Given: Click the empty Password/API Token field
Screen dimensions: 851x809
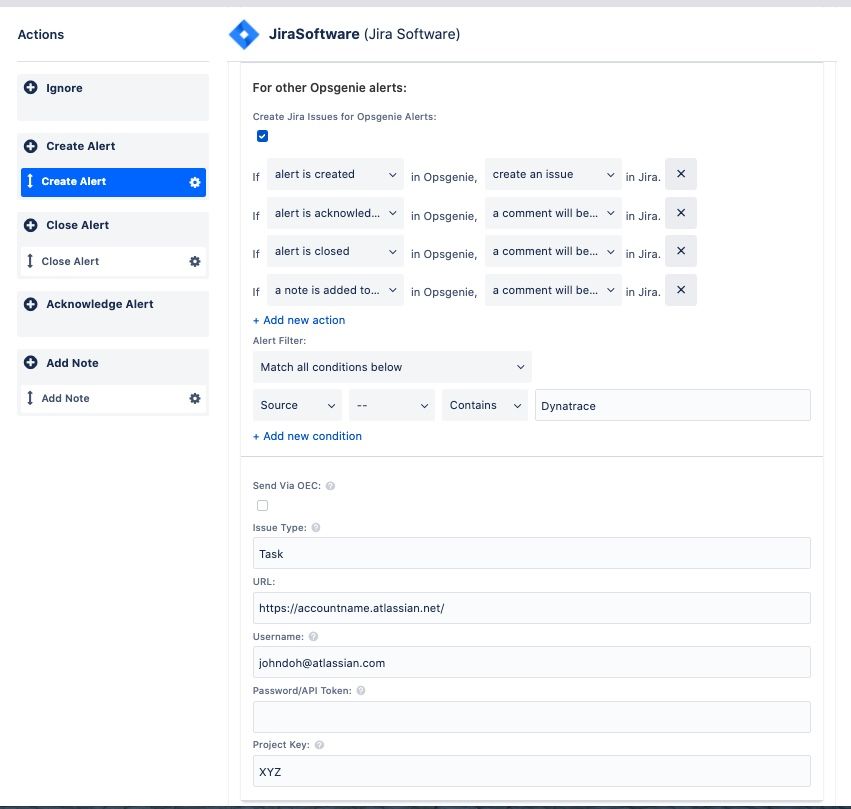Looking at the screenshot, I should [x=532, y=717].
